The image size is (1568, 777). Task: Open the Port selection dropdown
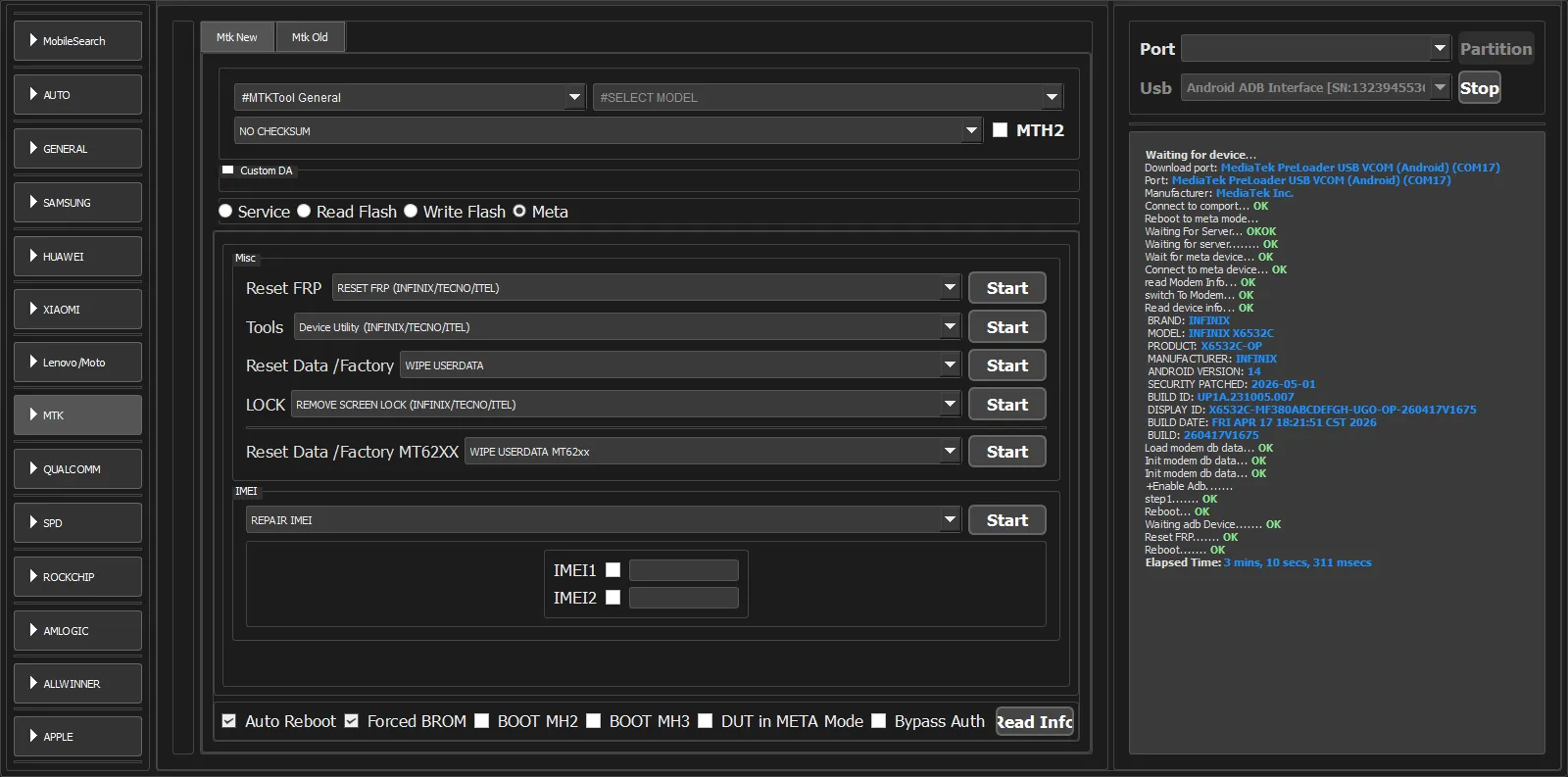1315,48
